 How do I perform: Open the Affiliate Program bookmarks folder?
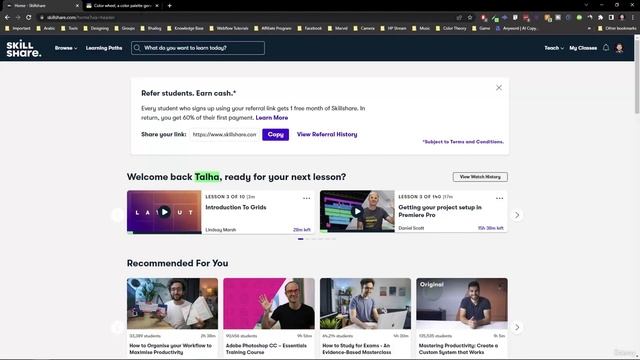273,29
